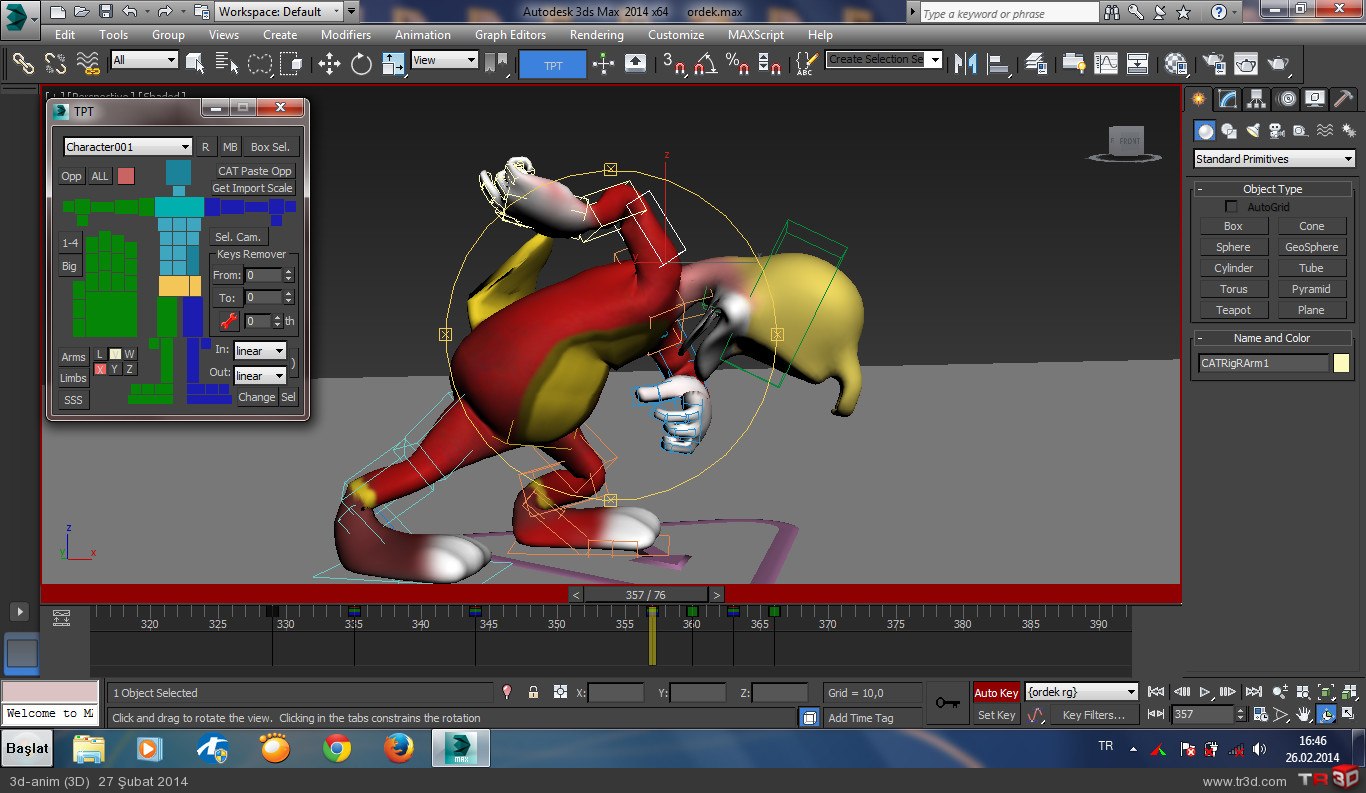Open the Workspace: Default dropdown
The height and width of the screenshot is (793, 1366).
click(x=279, y=12)
